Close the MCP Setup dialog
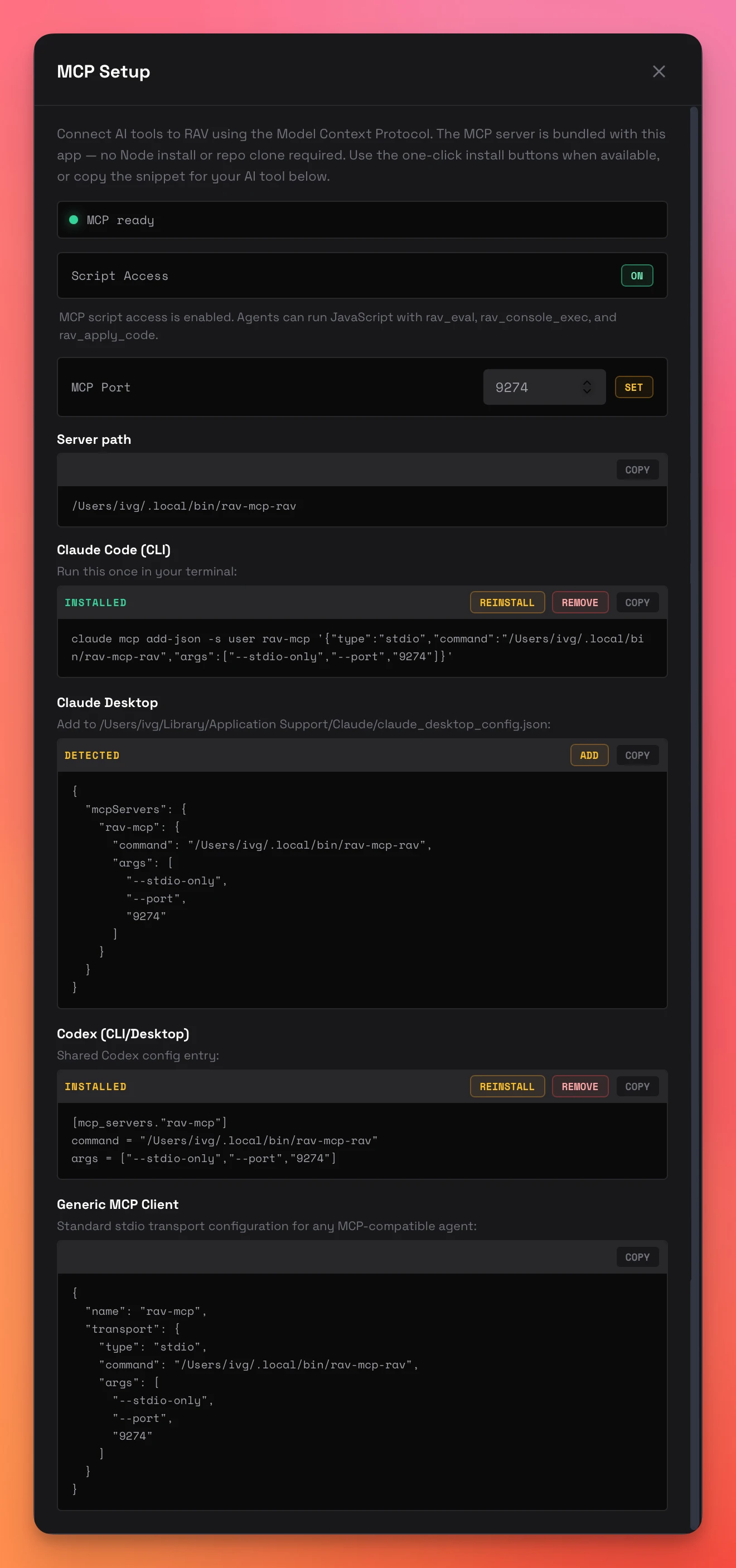This screenshot has height=1568, width=736. (658, 71)
